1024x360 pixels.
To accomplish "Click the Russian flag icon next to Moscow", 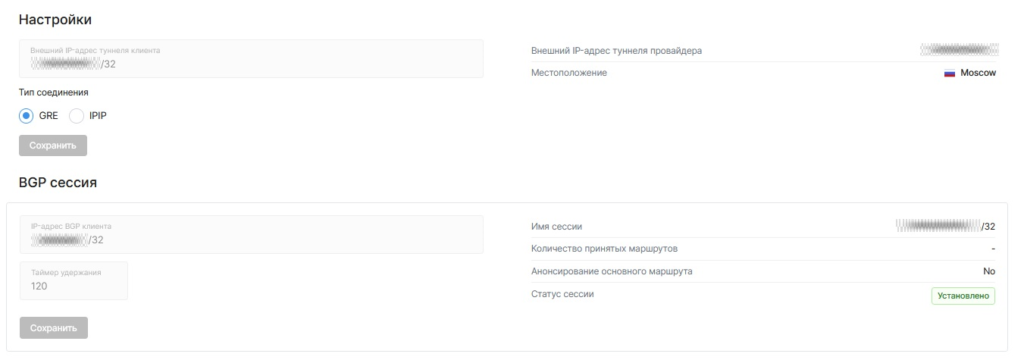I will click(x=950, y=73).
